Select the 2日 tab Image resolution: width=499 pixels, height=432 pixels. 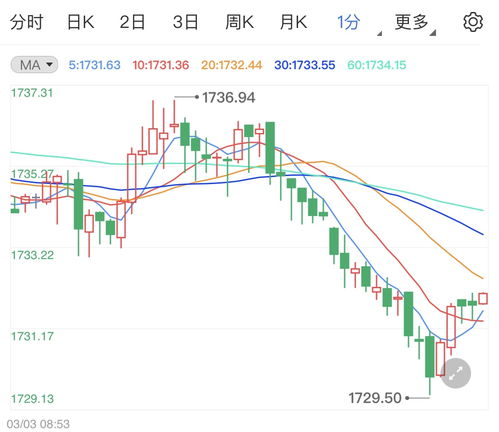pos(132,22)
